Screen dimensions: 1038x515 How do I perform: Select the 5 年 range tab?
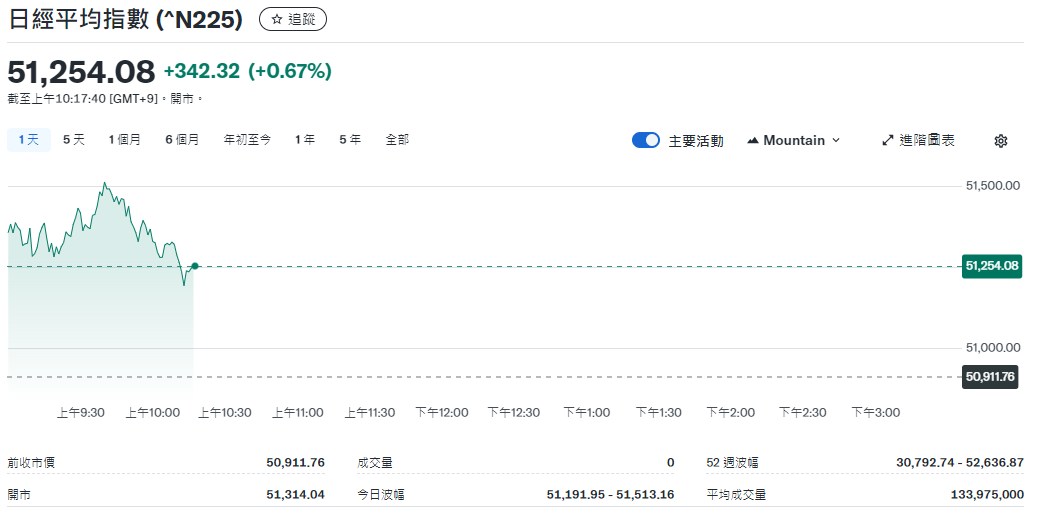[x=350, y=140]
